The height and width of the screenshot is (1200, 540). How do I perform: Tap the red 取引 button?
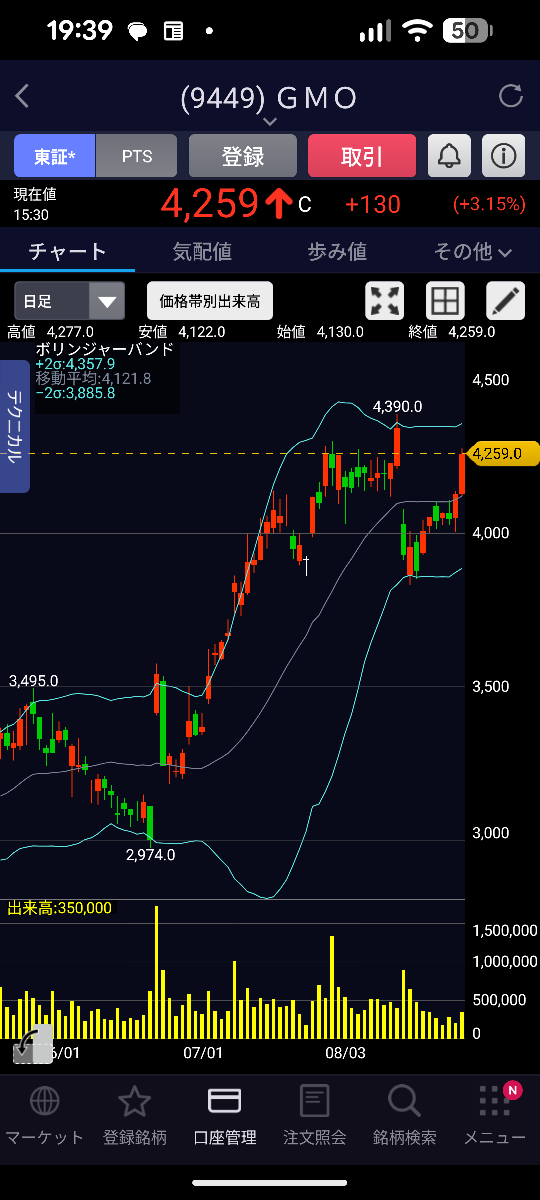361,156
